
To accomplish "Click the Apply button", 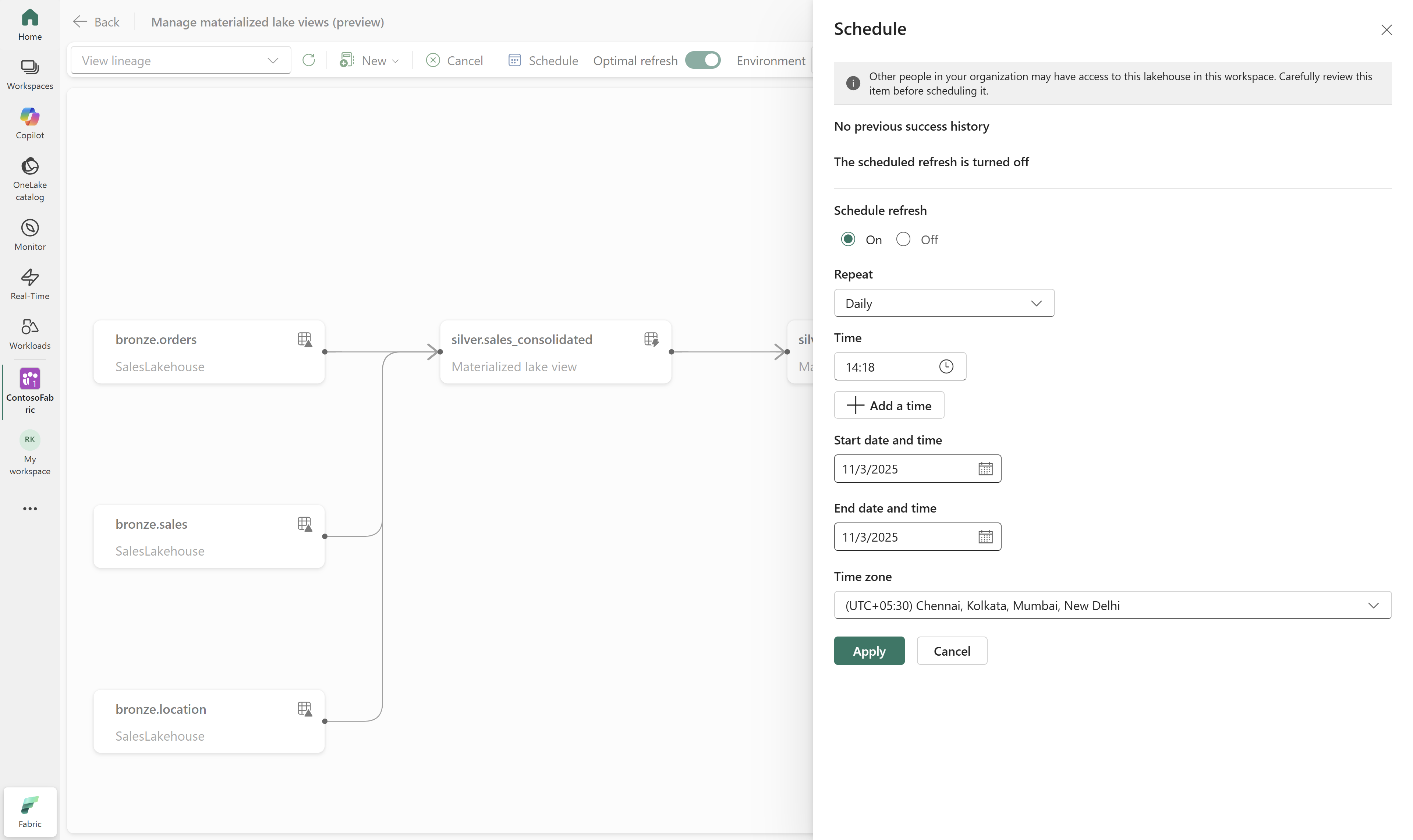I will tap(868, 651).
